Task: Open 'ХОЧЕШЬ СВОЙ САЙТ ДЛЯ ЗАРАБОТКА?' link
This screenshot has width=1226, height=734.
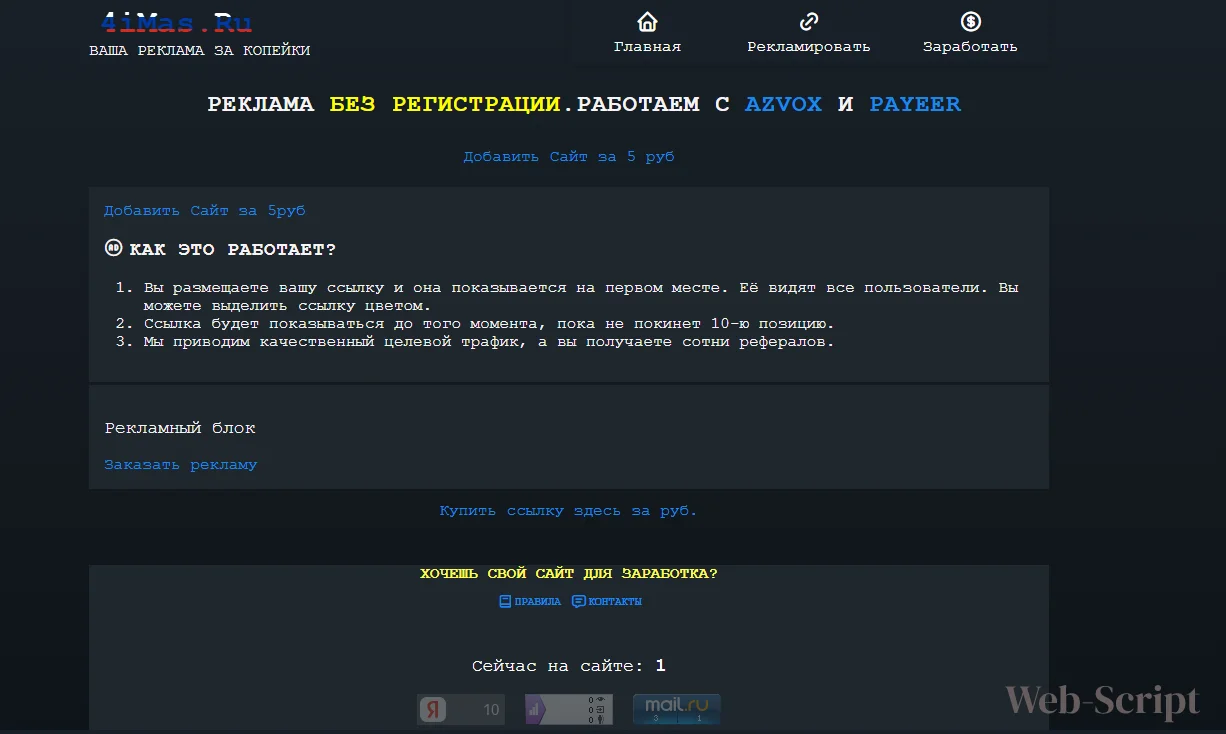Action: pyautogui.click(x=568, y=574)
